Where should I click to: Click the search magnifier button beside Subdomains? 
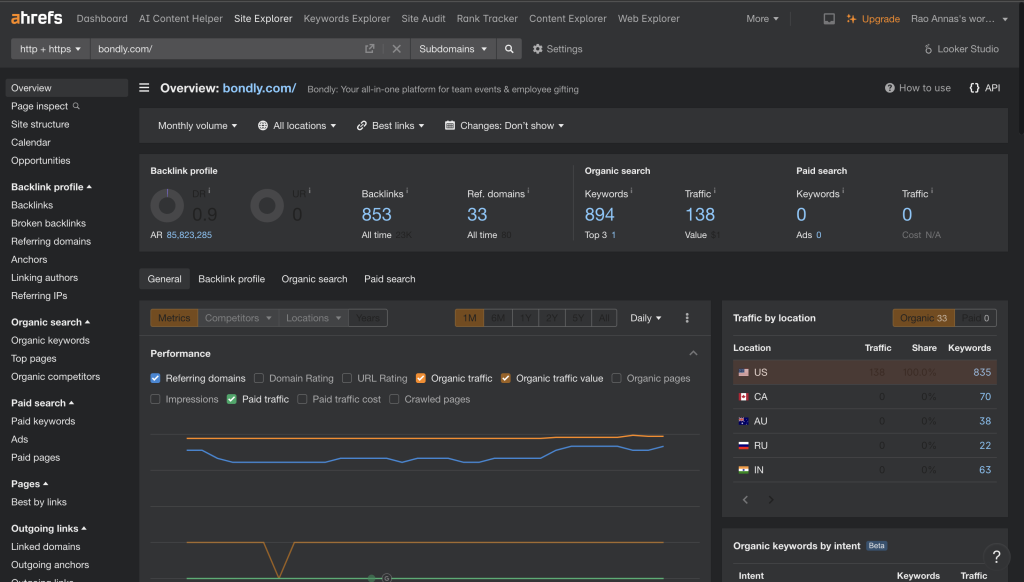pos(509,49)
